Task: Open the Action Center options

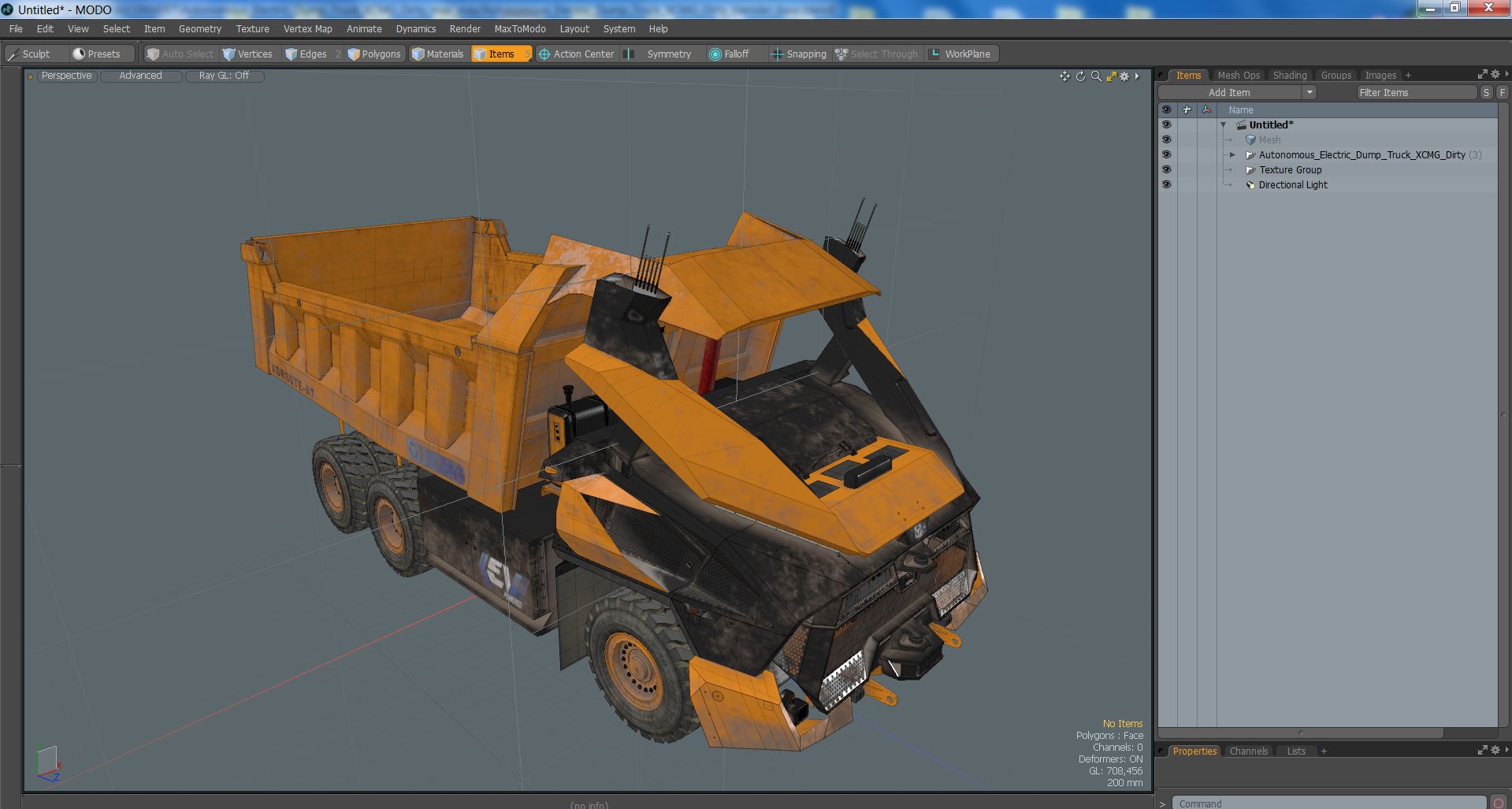Action: click(x=576, y=54)
